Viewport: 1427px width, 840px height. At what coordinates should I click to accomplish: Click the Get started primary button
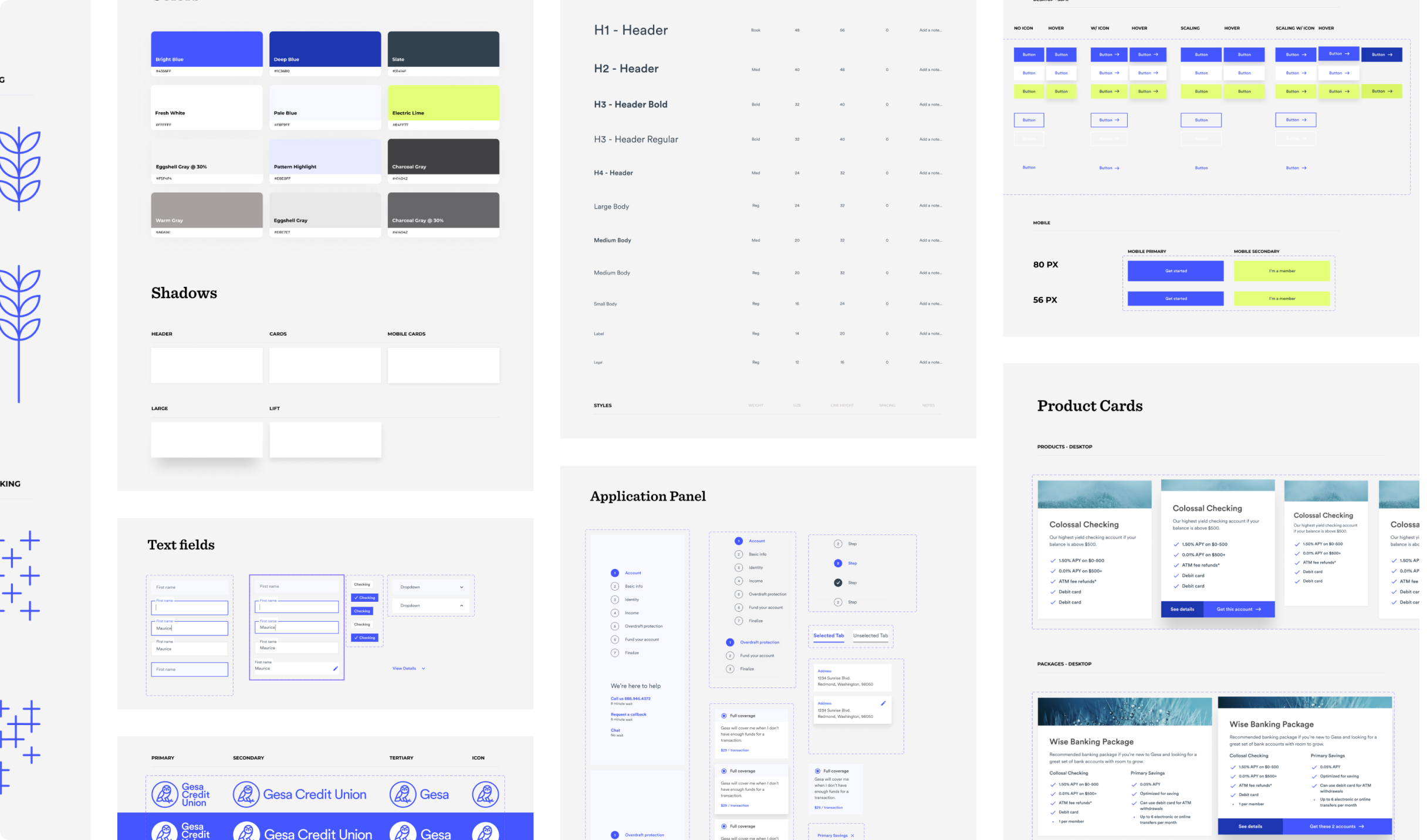coord(1175,270)
